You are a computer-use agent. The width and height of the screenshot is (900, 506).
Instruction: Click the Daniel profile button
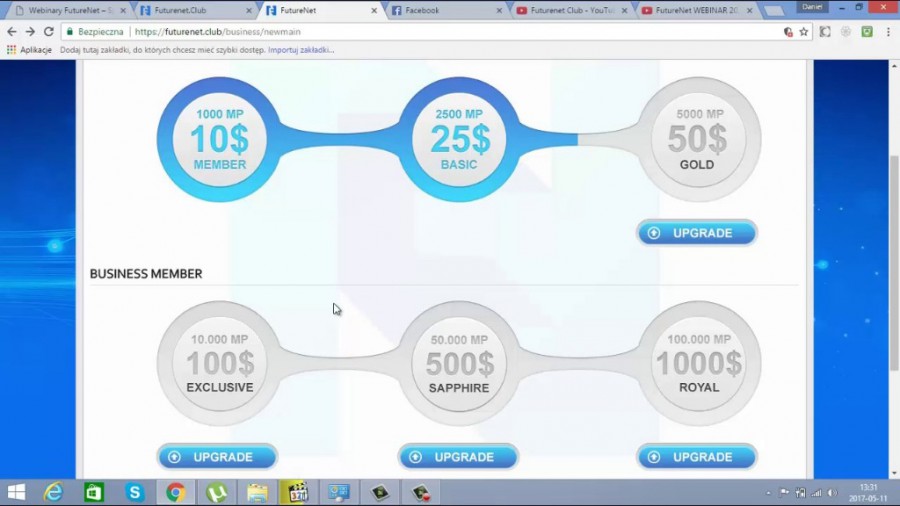point(812,7)
